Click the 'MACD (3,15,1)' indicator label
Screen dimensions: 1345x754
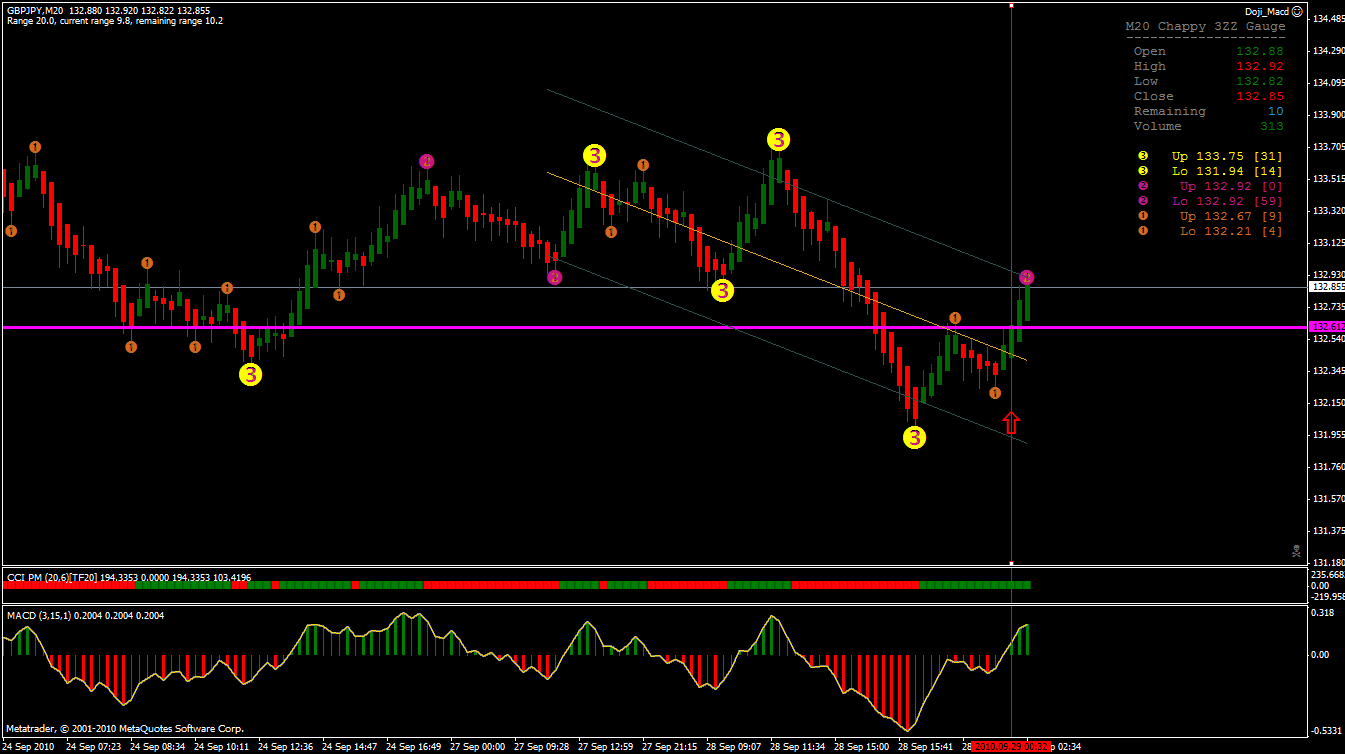tap(38, 615)
